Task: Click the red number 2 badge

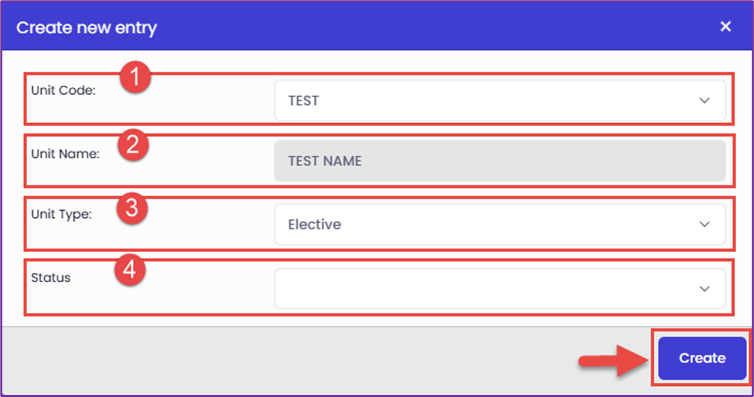Action: point(133,145)
